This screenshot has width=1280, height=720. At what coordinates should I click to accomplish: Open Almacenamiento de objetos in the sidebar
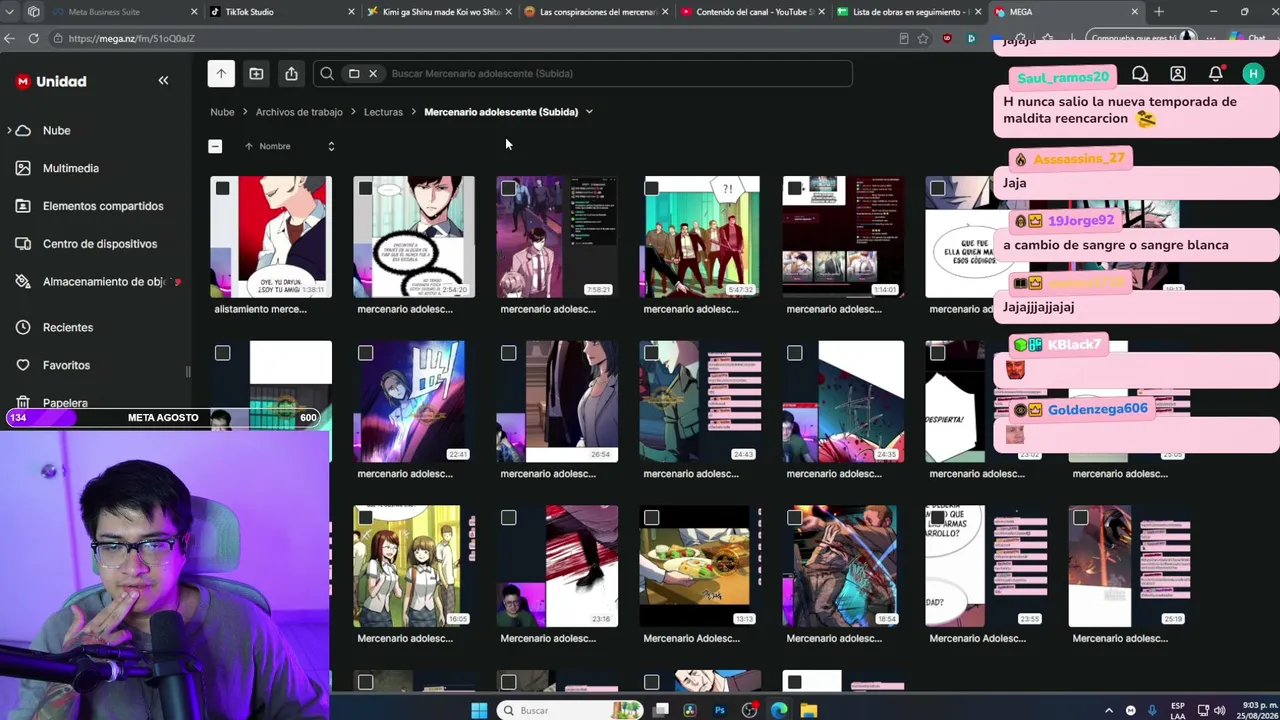103,282
